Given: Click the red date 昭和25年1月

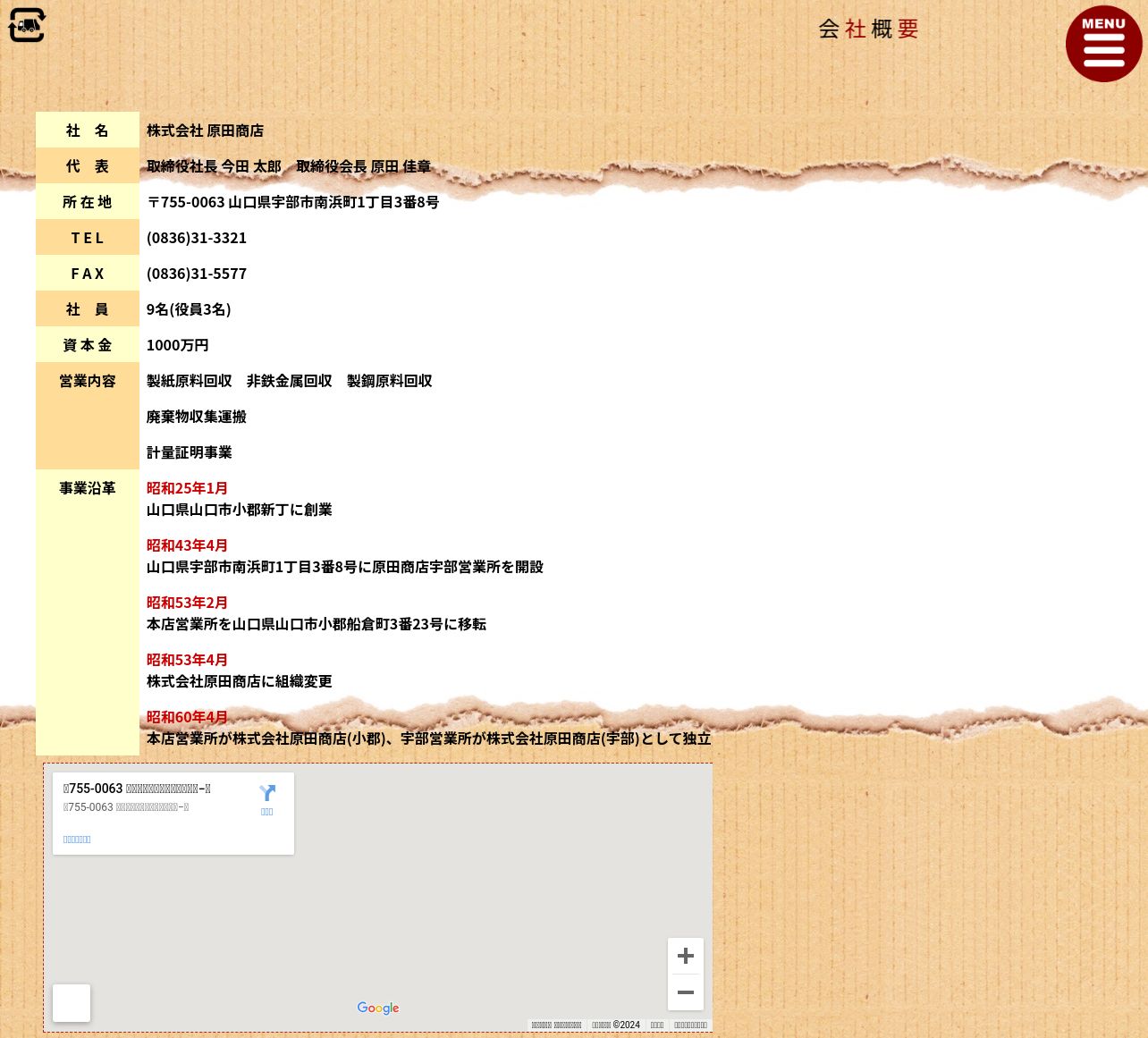Looking at the screenshot, I should click(187, 488).
